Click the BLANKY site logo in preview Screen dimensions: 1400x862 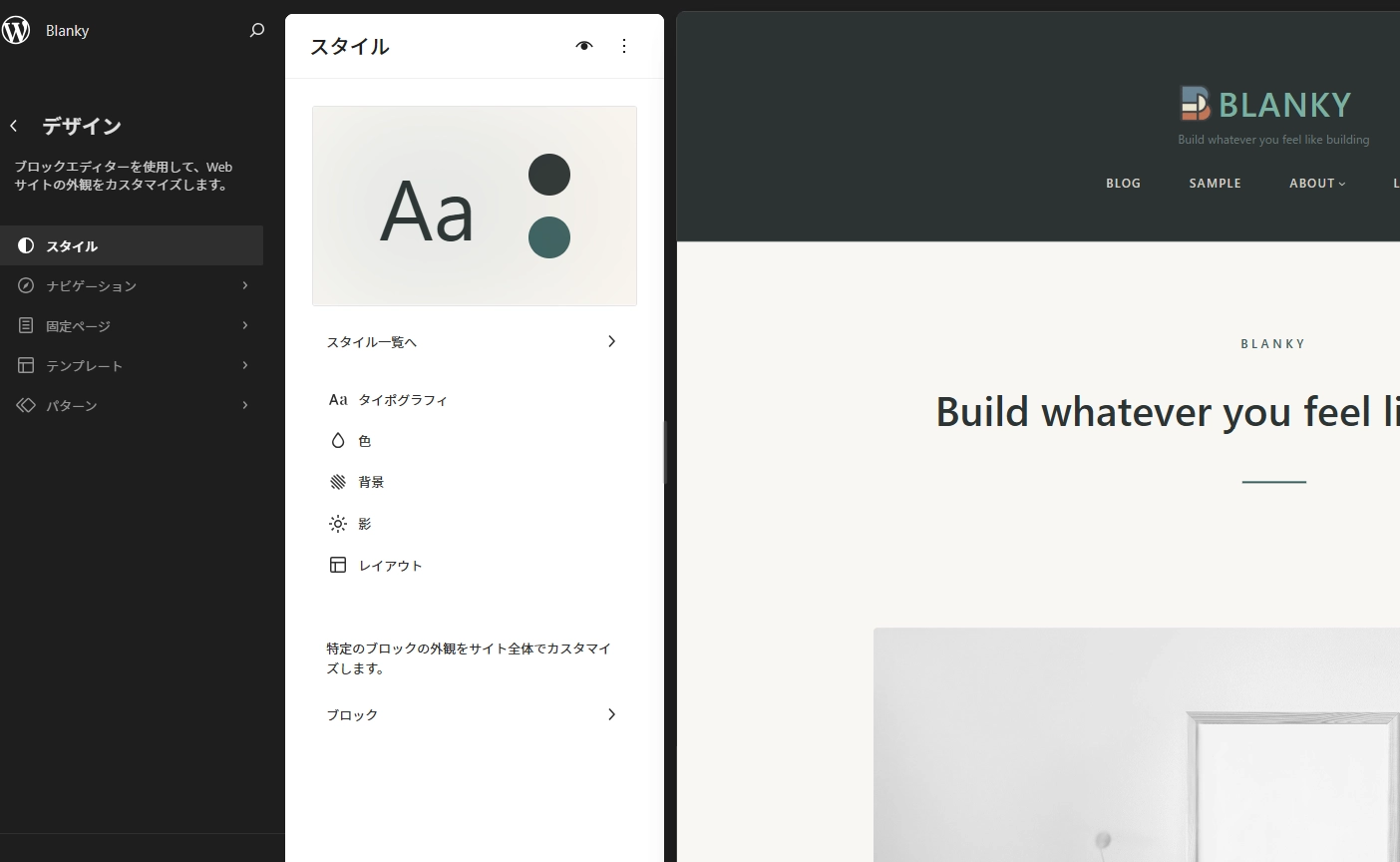coord(1265,104)
